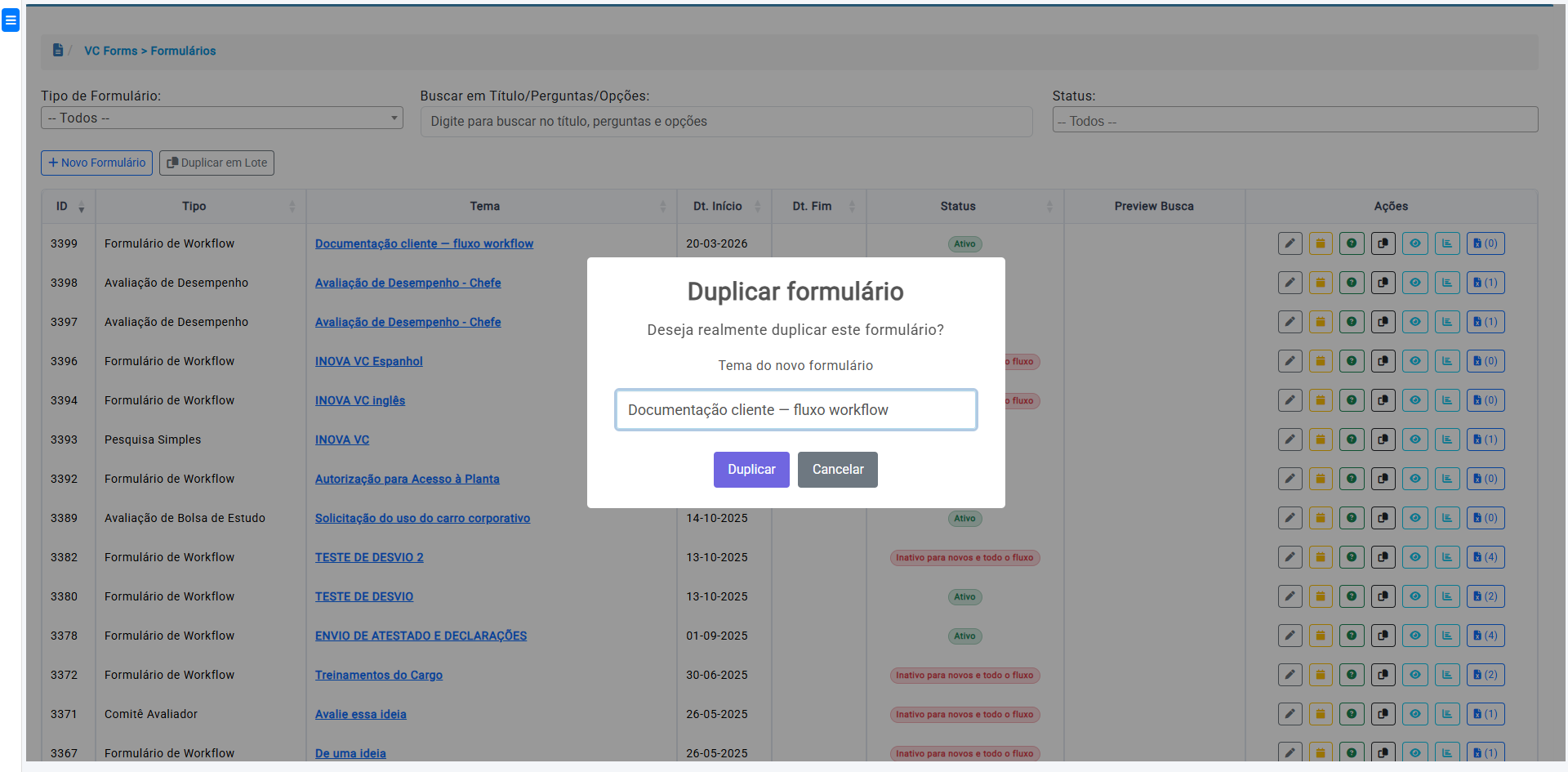Open the Tipo de Formulário dropdown
Image resolution: width=1568 pixels, height=772 pixels.
pyautogui.click(x=221, y=118)
